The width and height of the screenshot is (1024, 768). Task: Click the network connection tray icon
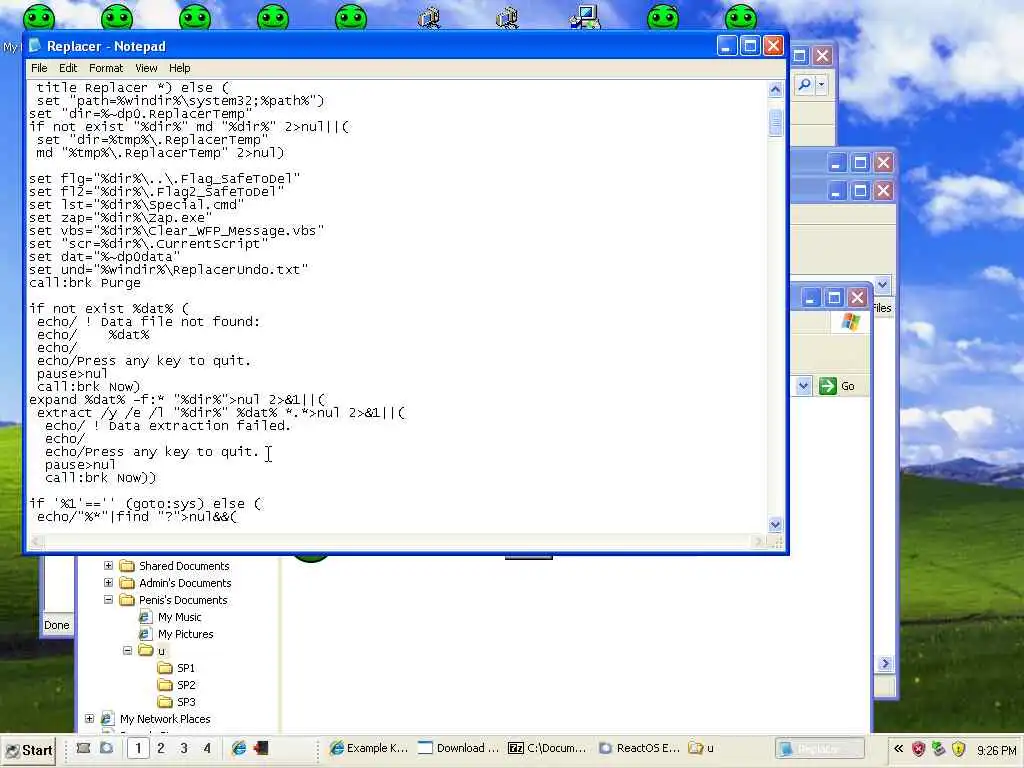pyautogui.click(x=938, y=749)
